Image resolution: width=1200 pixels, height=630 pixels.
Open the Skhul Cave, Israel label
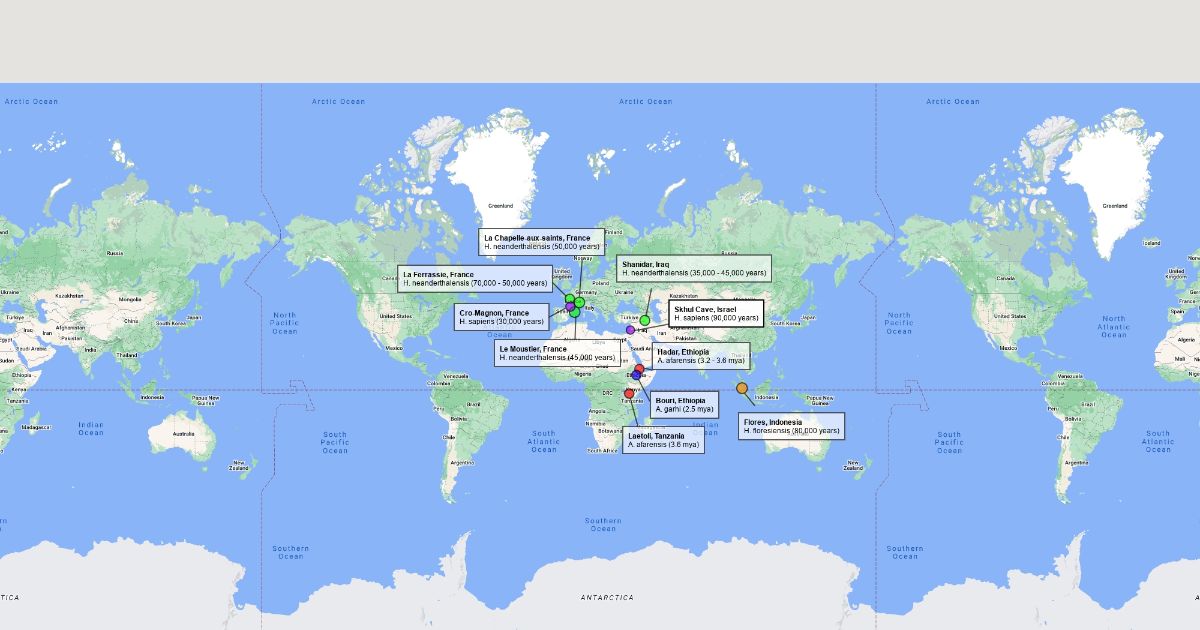(x=716, y=313)
